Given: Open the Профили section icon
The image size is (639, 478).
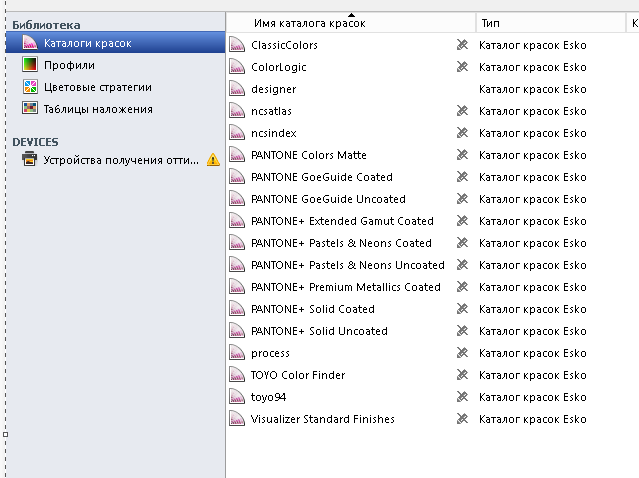Looking at the screenshot, I should 30,65.
